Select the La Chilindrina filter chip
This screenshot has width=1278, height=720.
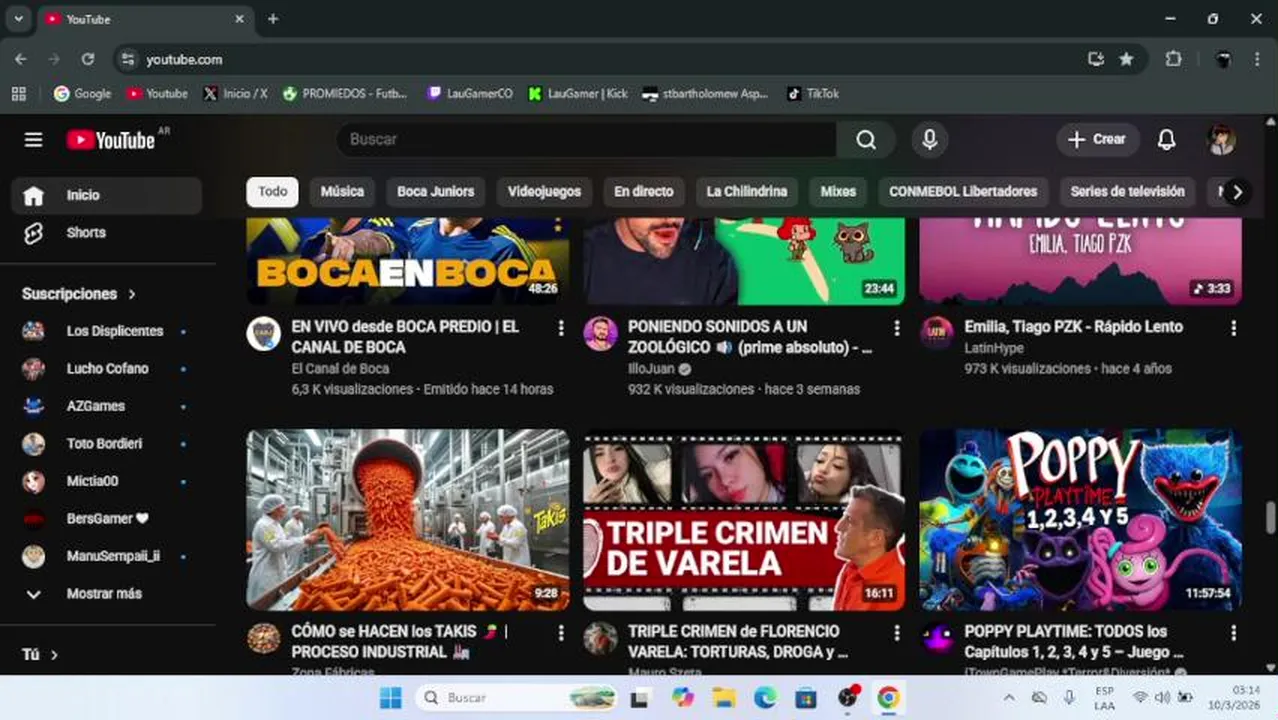pyautogui.click(x=747, y=192)
